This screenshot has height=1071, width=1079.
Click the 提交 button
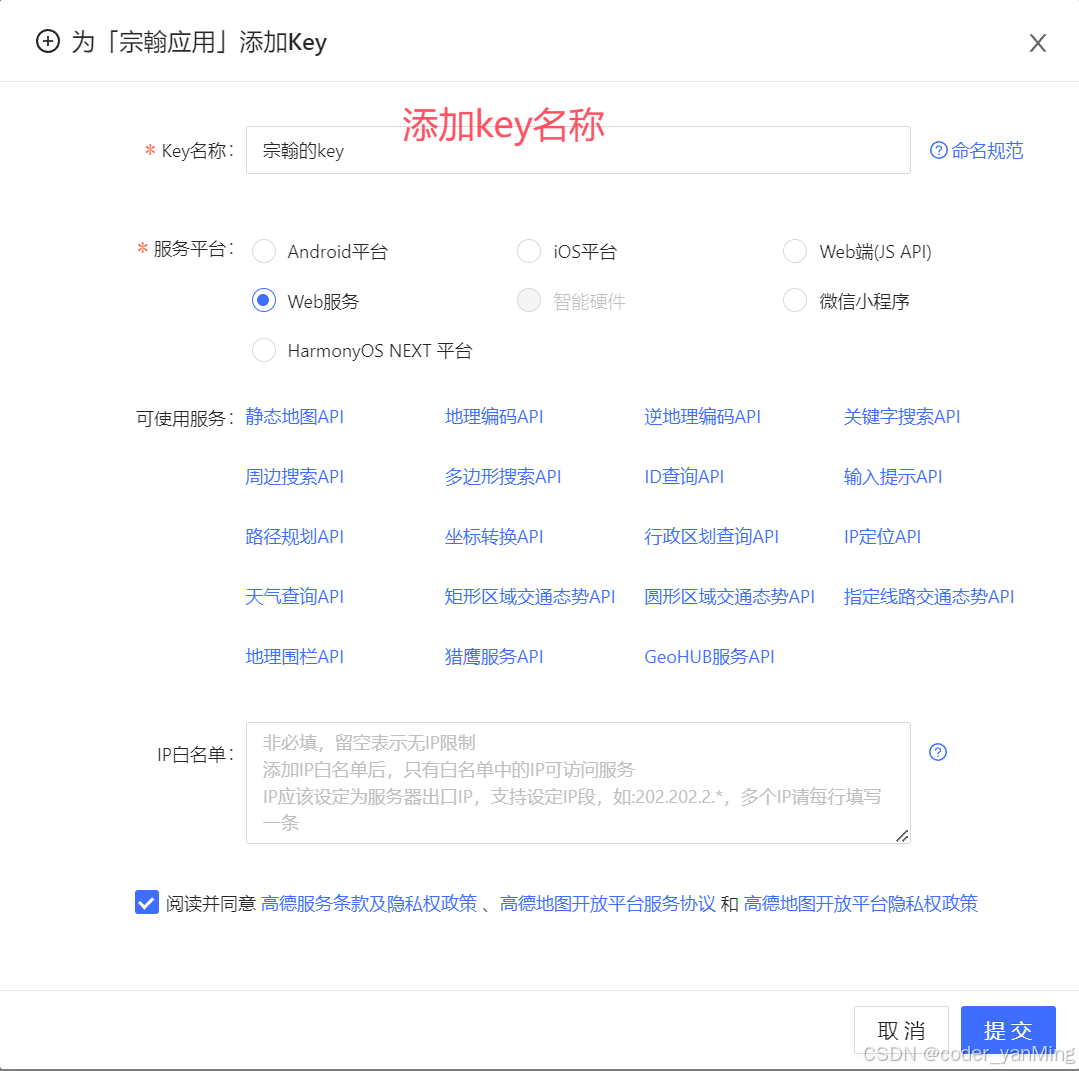point(1008,1030)
